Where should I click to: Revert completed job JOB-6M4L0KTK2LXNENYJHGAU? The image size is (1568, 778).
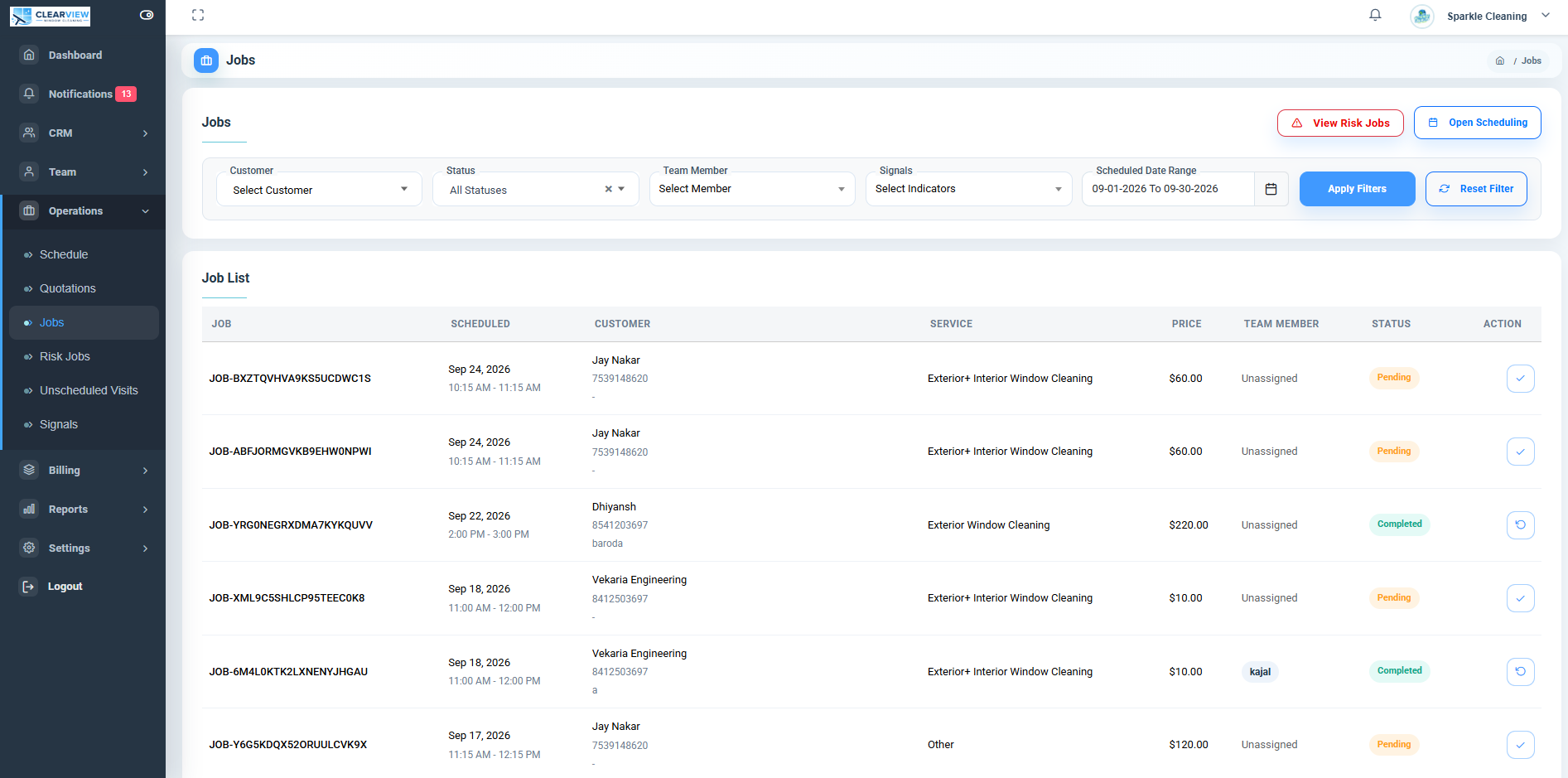pos(1520,671)
